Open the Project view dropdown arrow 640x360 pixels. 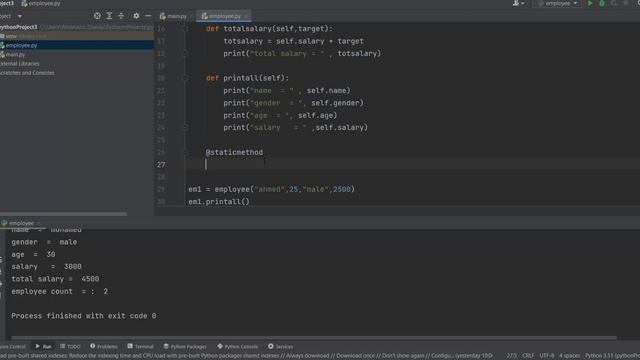click(x=20, y=16)
